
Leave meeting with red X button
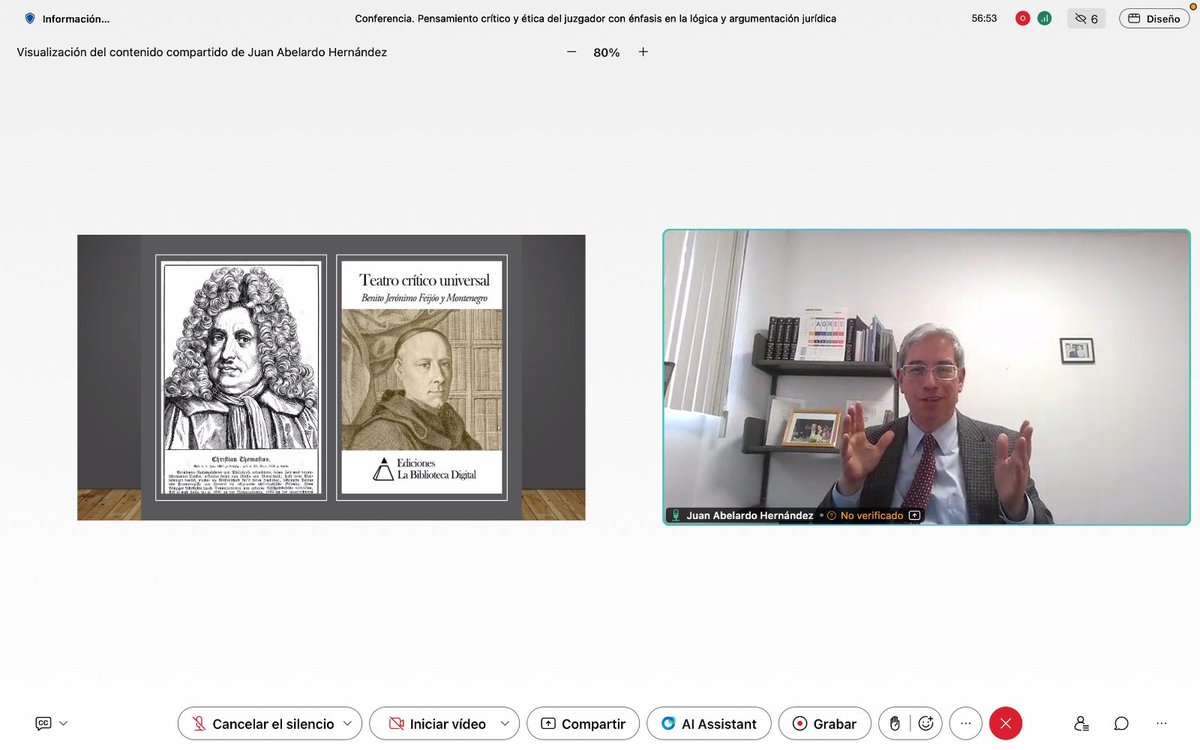pyautogui.click(x=1006, y=723)
